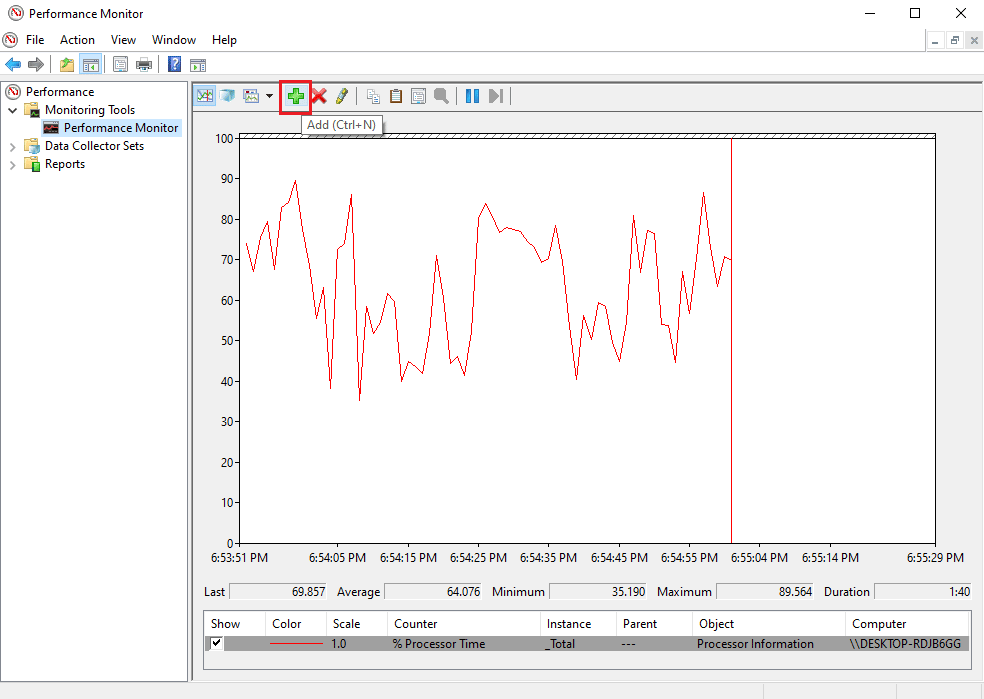This screenshot has height=699, width=984.
Task: Click the Back arrow in the main toolbar
Action: [x=13, y=64]
